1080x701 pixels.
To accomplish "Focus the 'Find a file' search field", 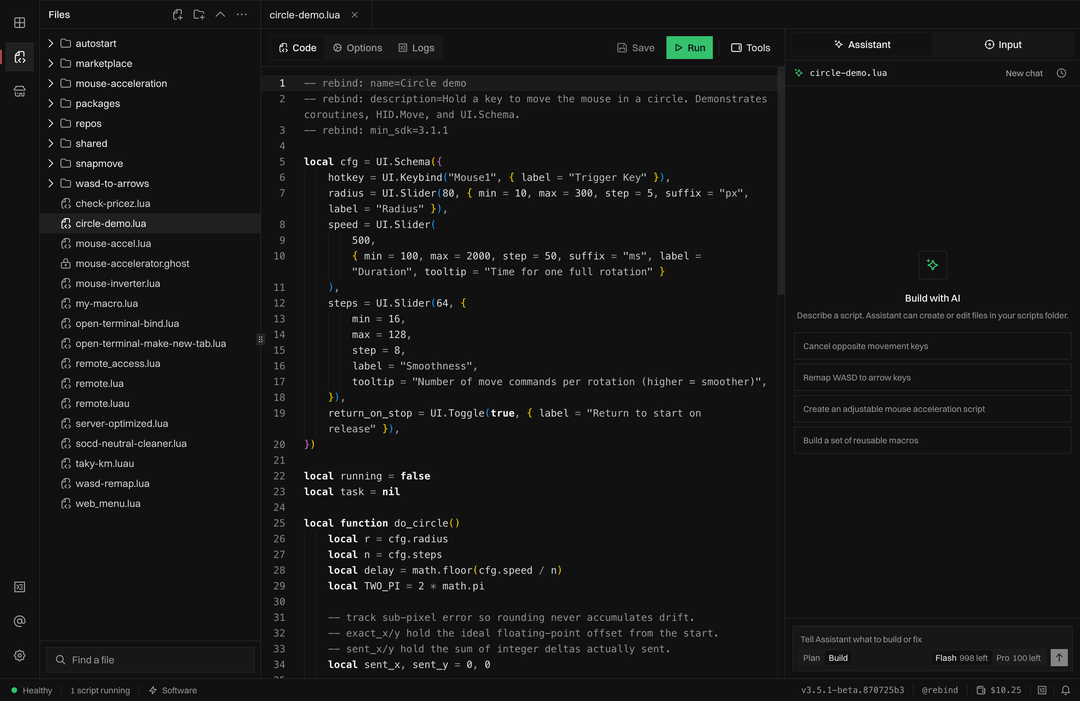I will click(x=150, y=660).
